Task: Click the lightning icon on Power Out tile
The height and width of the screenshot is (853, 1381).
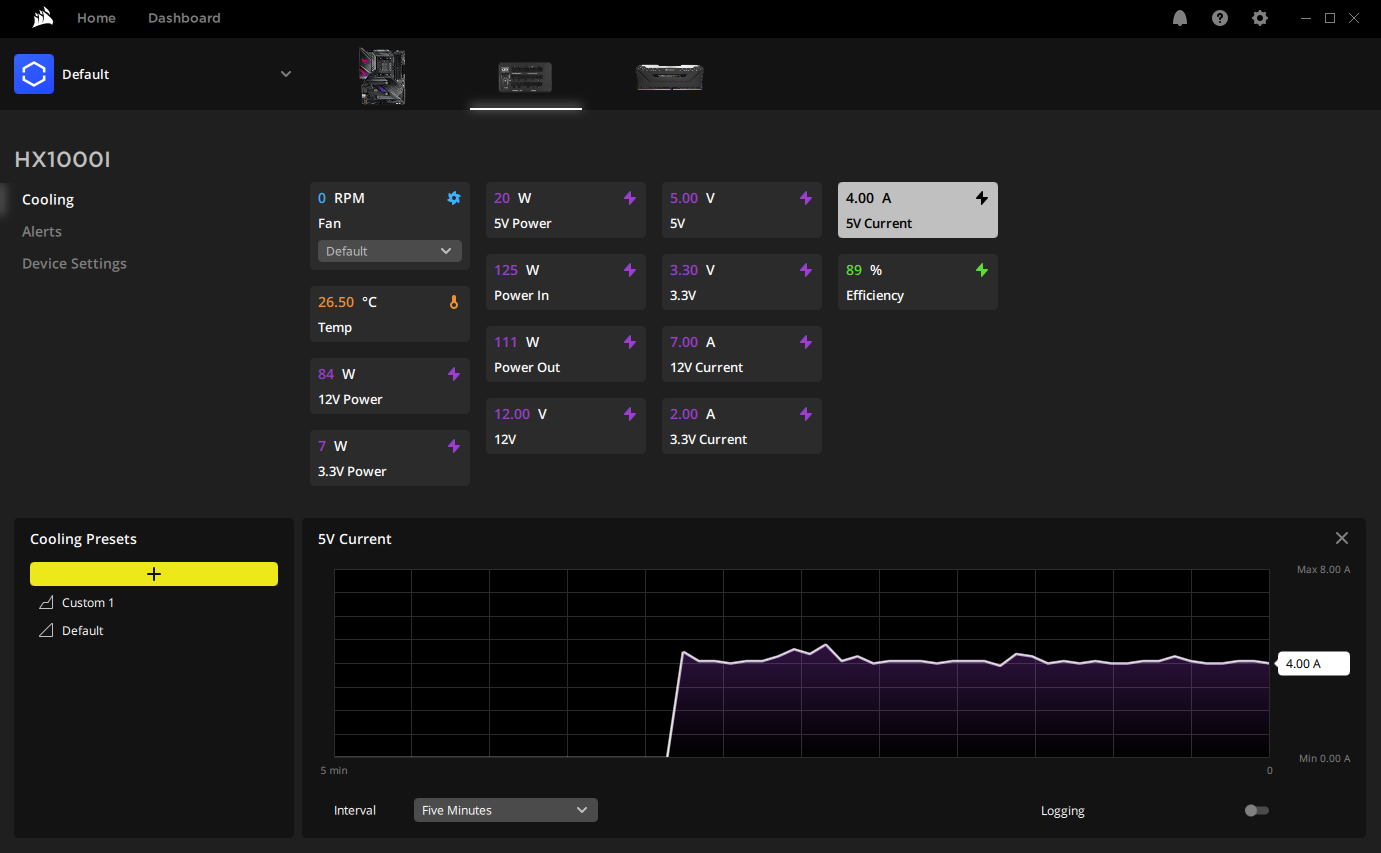Action: [630, 342]
